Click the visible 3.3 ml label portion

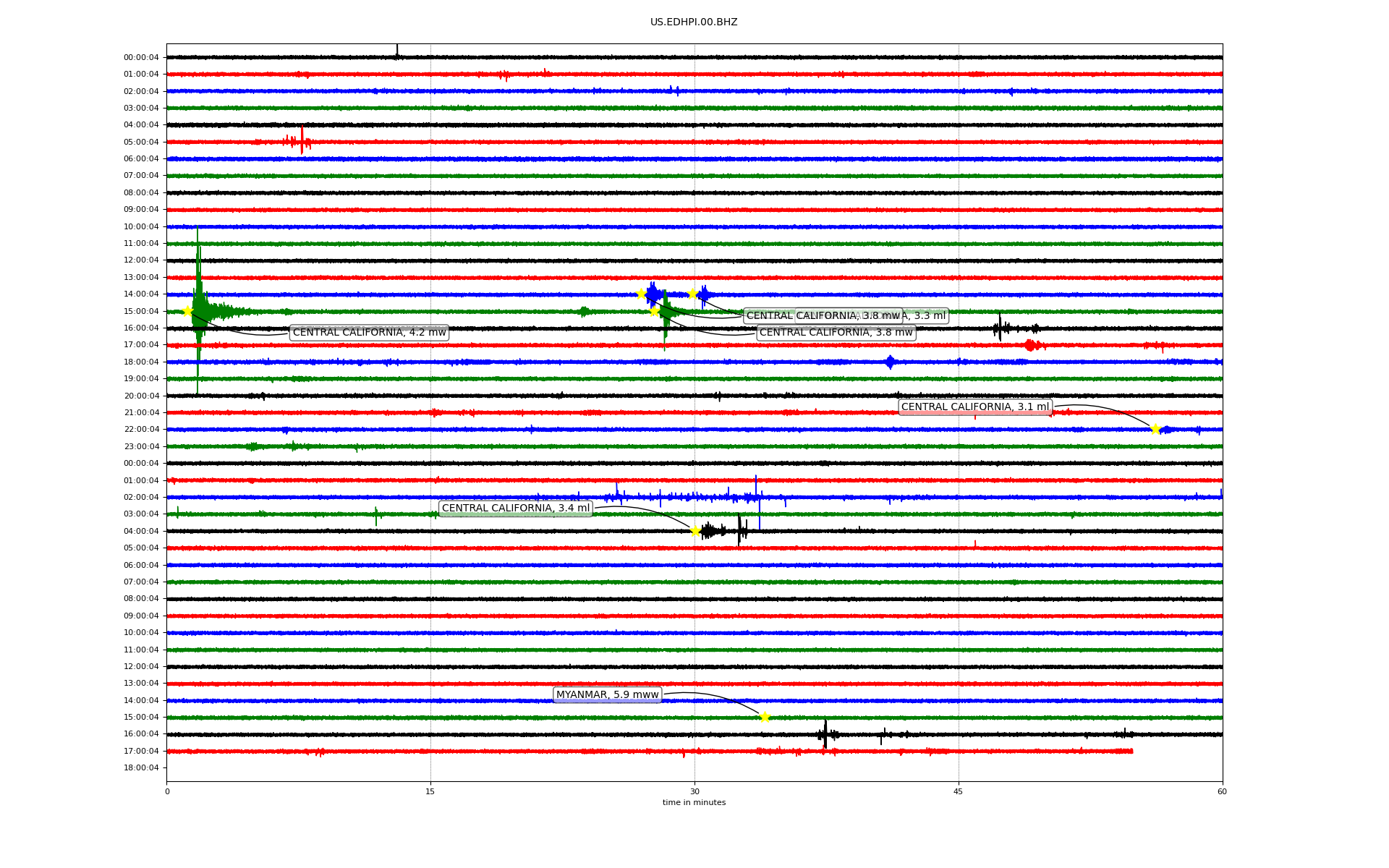click(927, 315)
